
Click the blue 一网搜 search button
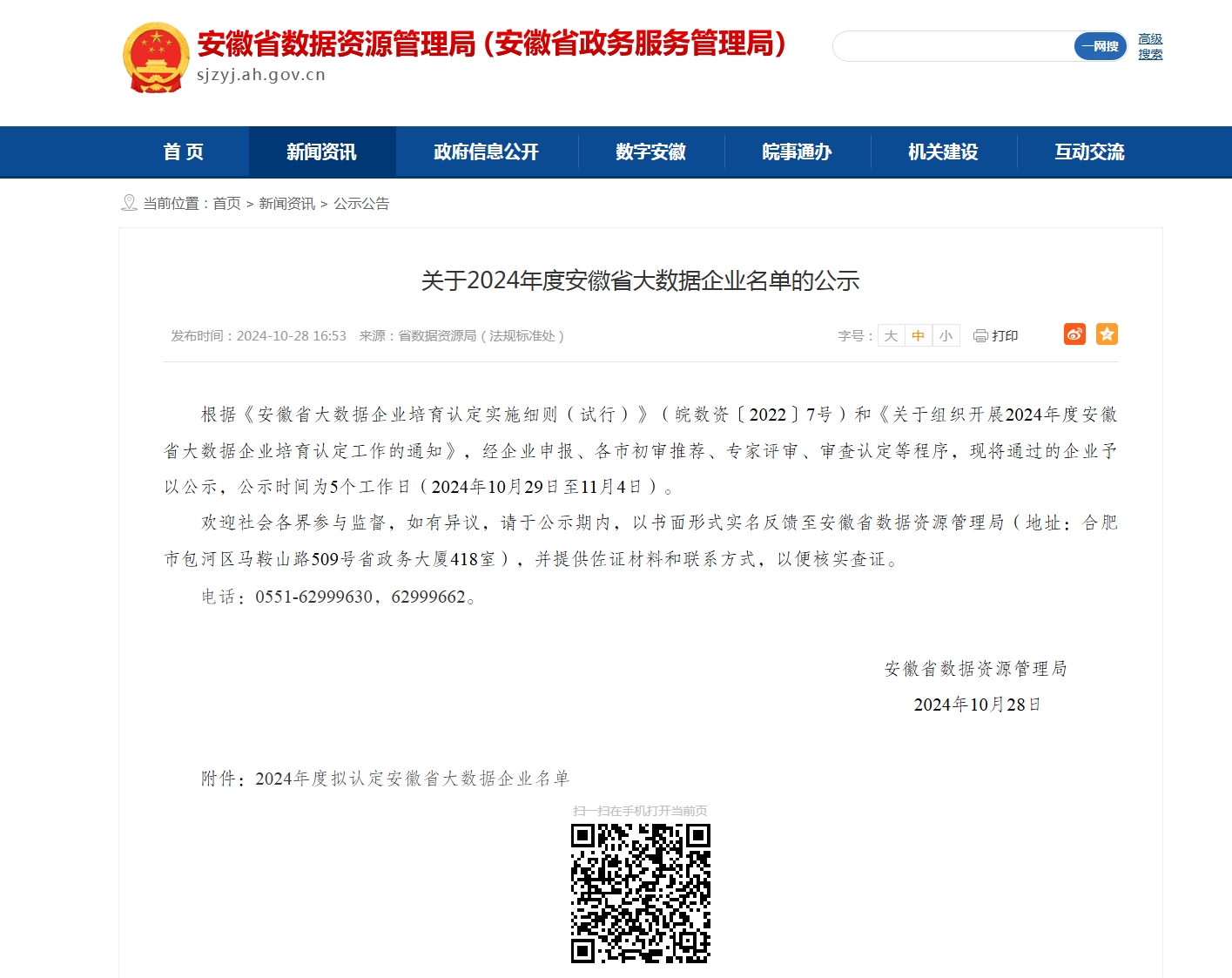(x=1100, y=46)
